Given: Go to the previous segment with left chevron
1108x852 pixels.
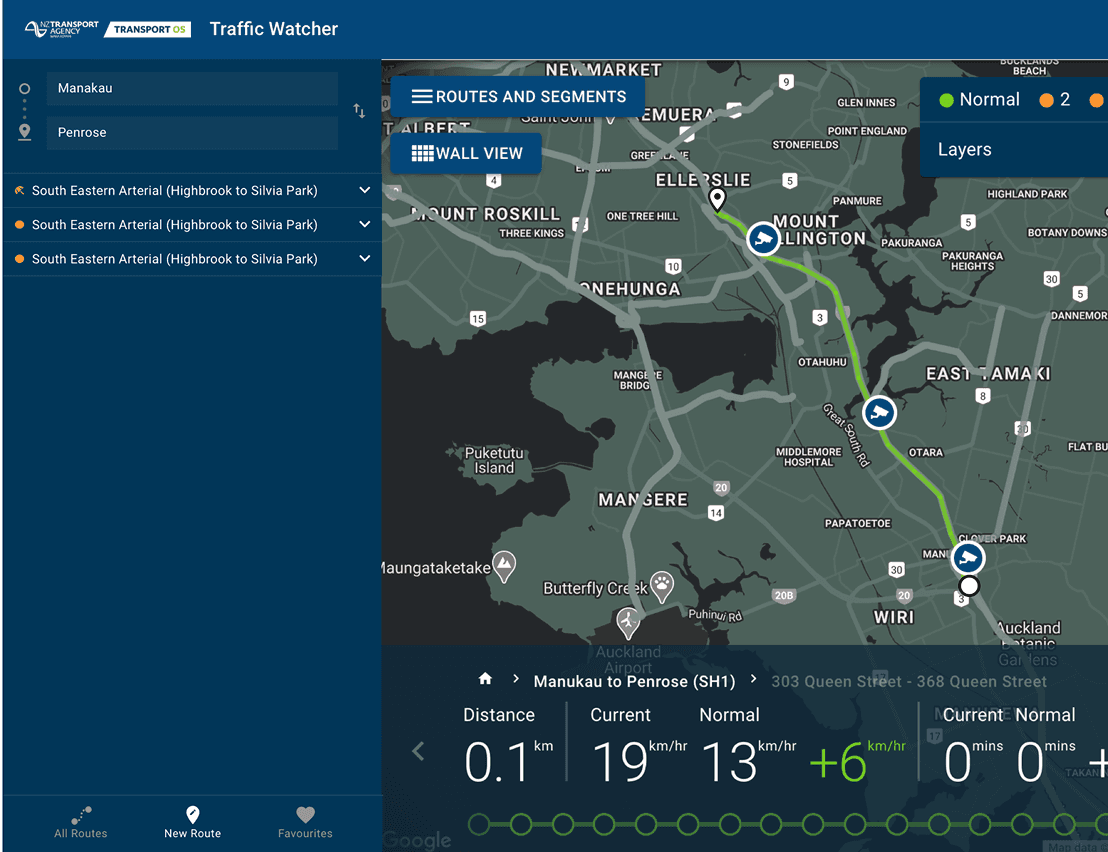Looking at the screenshot, I should [x=418, y=751].
